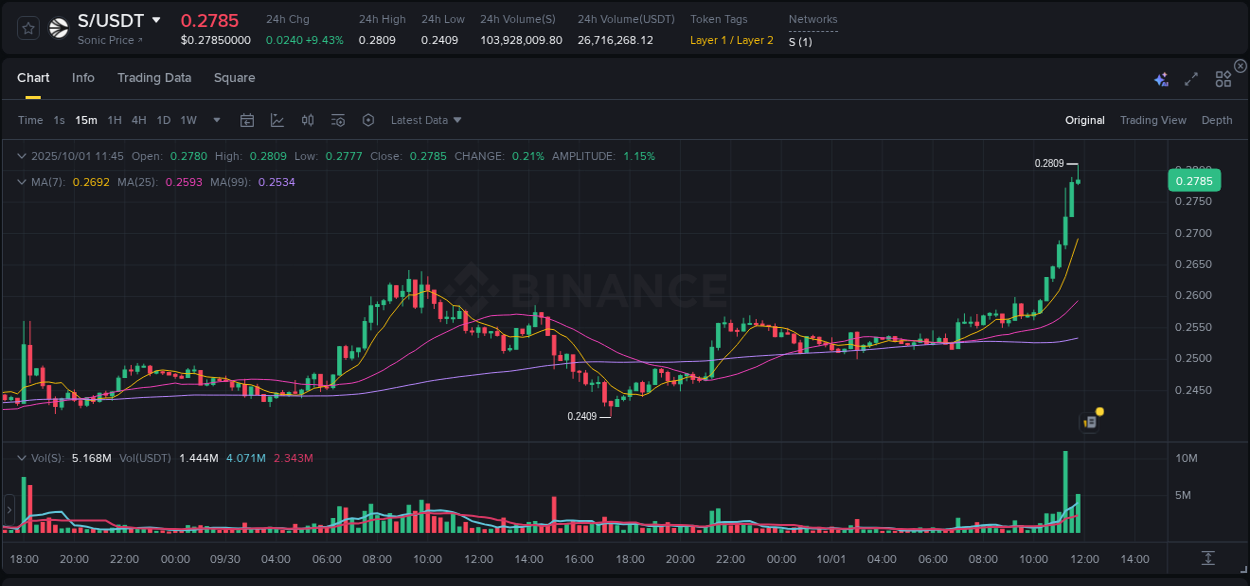The height and width of the screenshot is (586, 1250).
Task: Collapse the MA indicator row
Action: 21,182
